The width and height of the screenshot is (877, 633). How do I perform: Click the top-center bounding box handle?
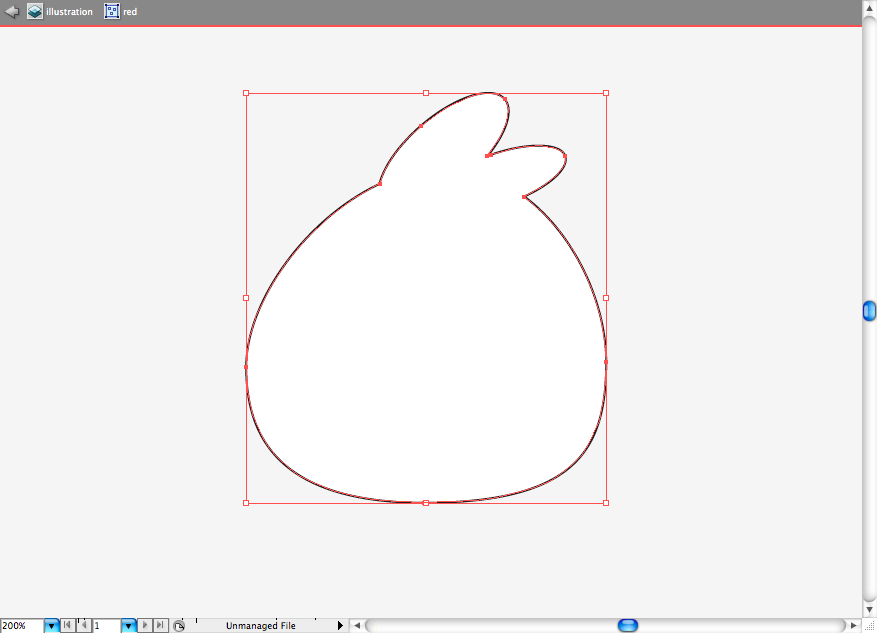pyautogui.click(x=426, y=93)
